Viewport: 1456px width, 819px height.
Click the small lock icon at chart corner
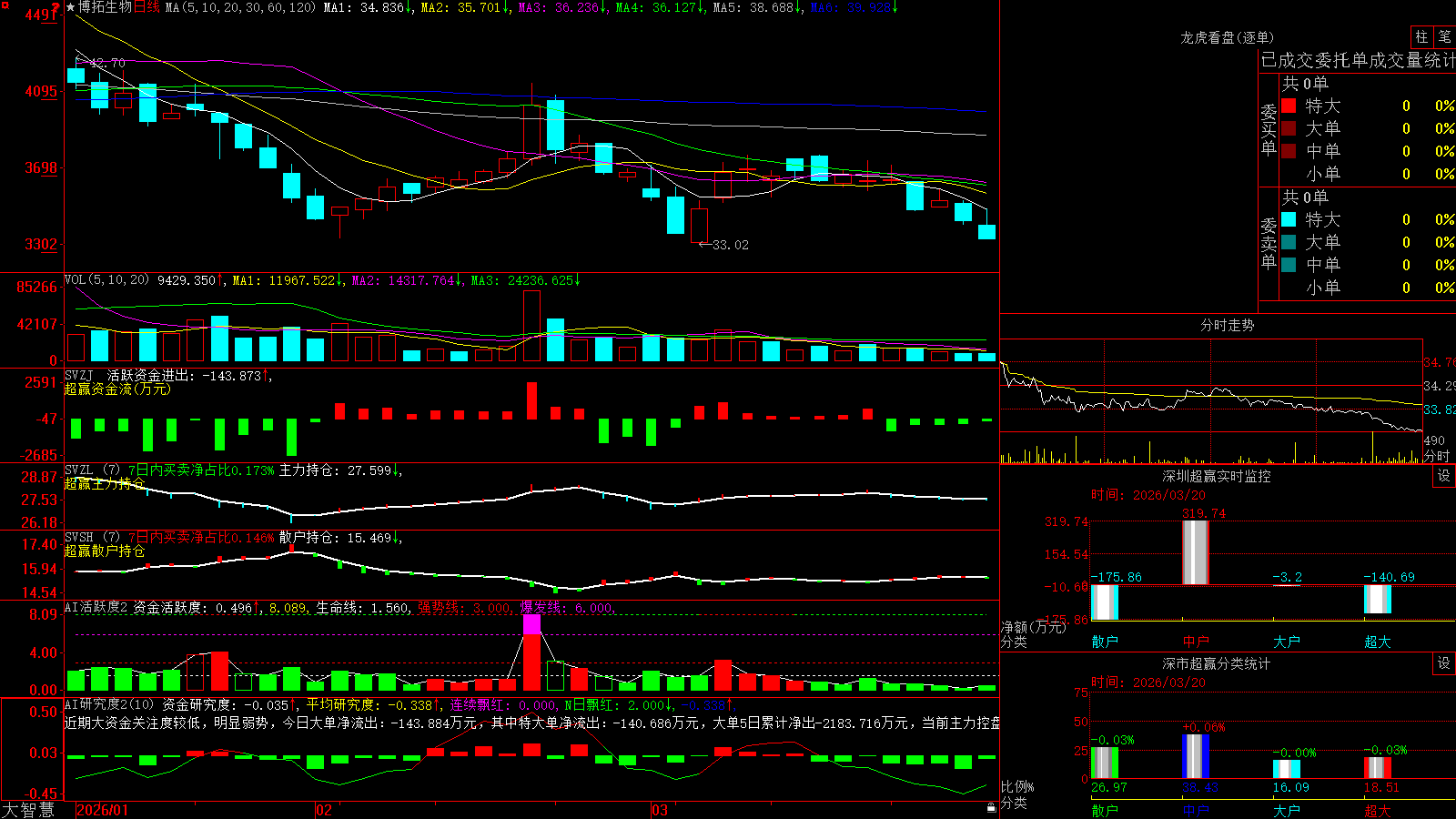click(992, 807)
